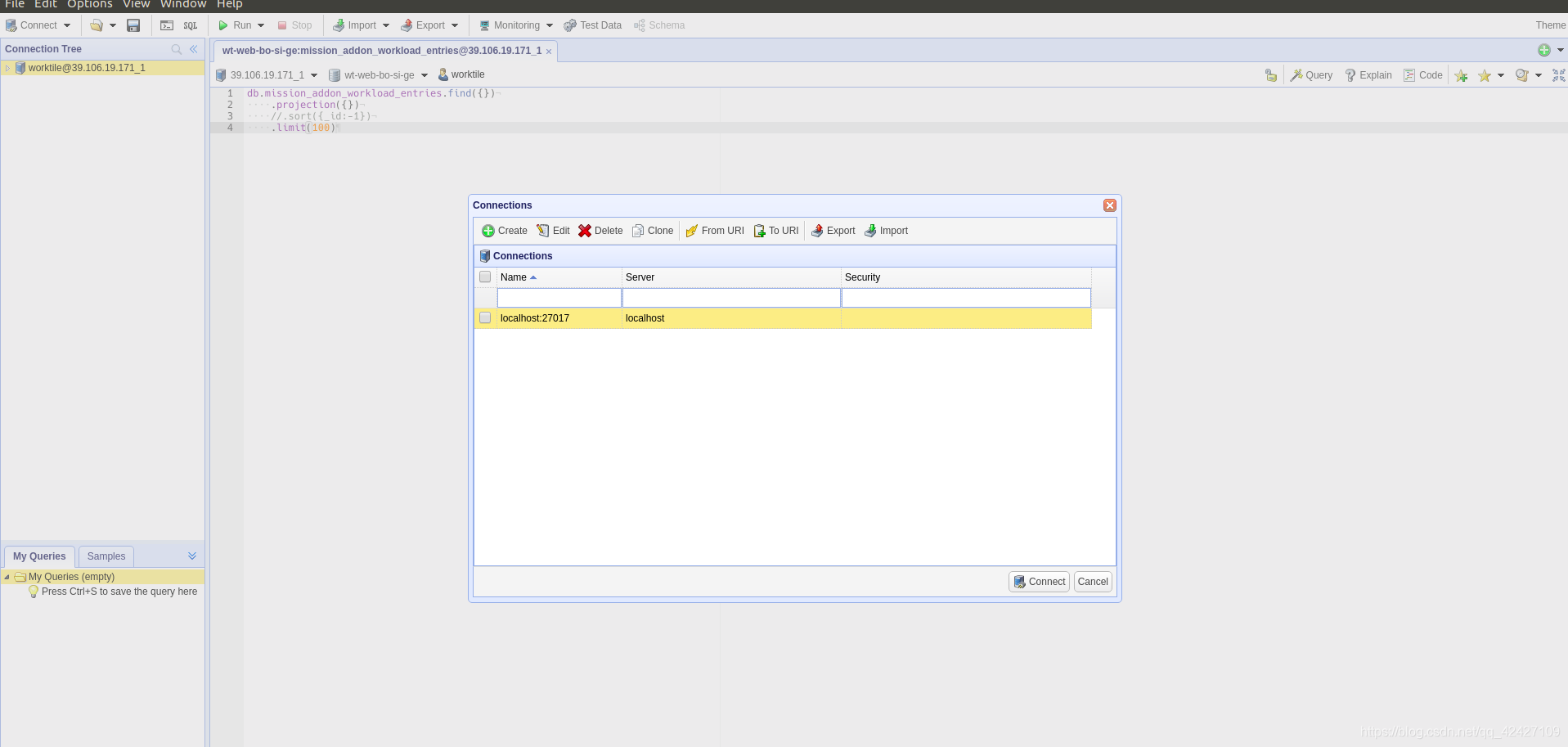
Task: Add query to favorites star-plus icon
Action: coord(1462,75)
